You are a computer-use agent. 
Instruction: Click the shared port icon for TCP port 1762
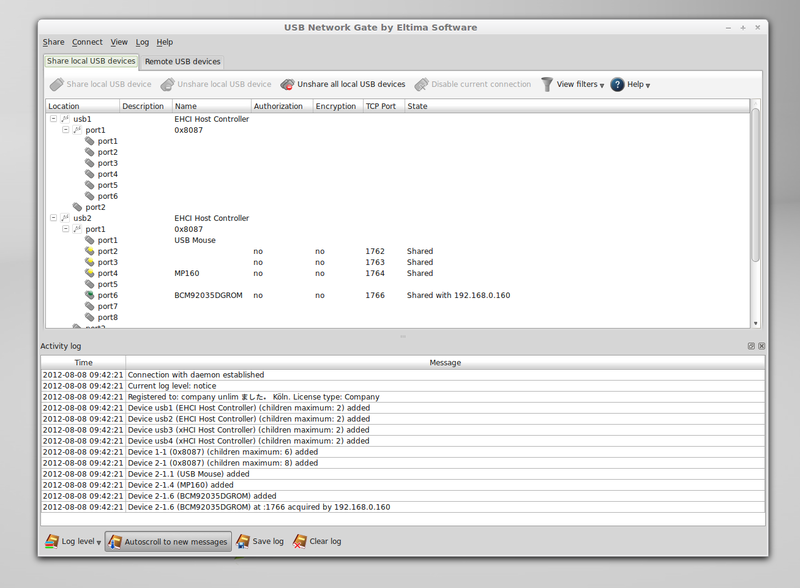point(90,251)
